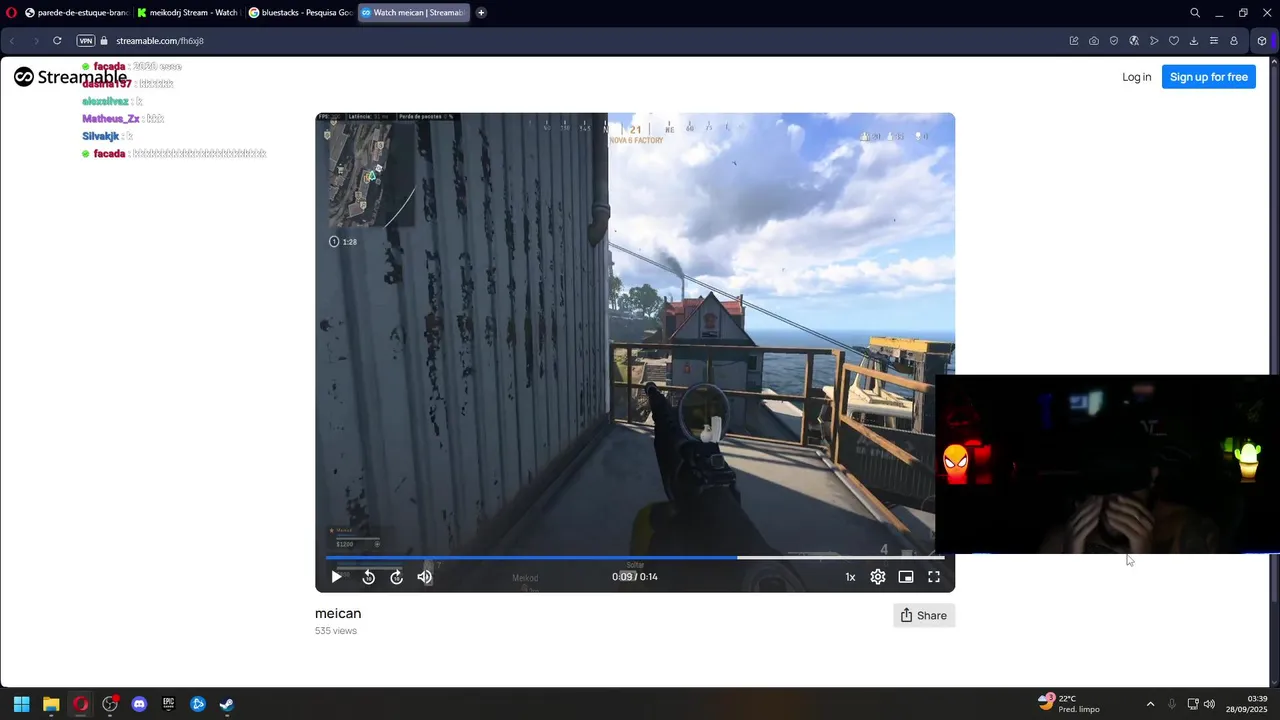Go forward to next page
Screen dimensions: 1280x720
36,41
